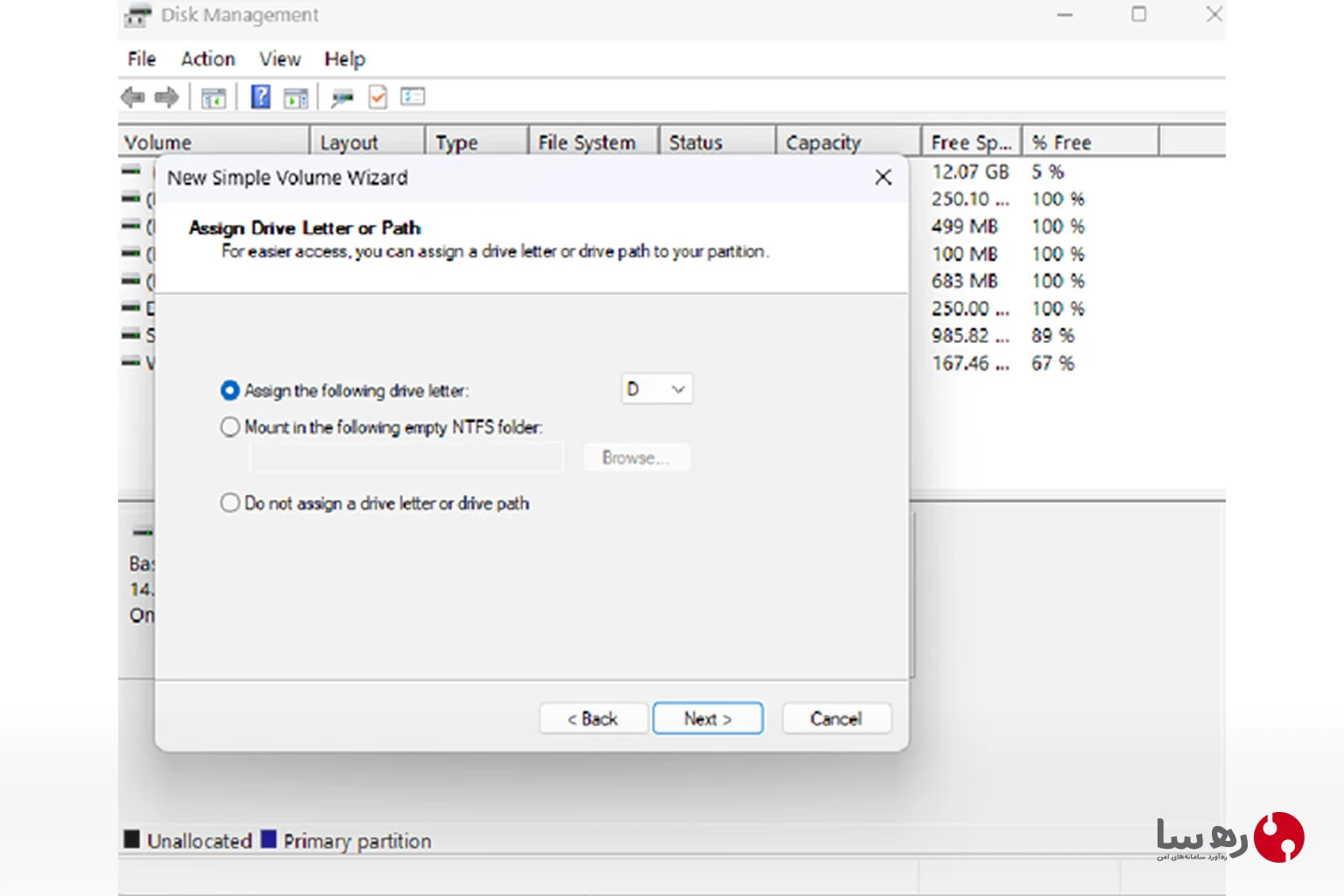This screenshot has height=896, width=1344.
Task: Open the blue question mark Help icon
Action: tap(261, 97)
